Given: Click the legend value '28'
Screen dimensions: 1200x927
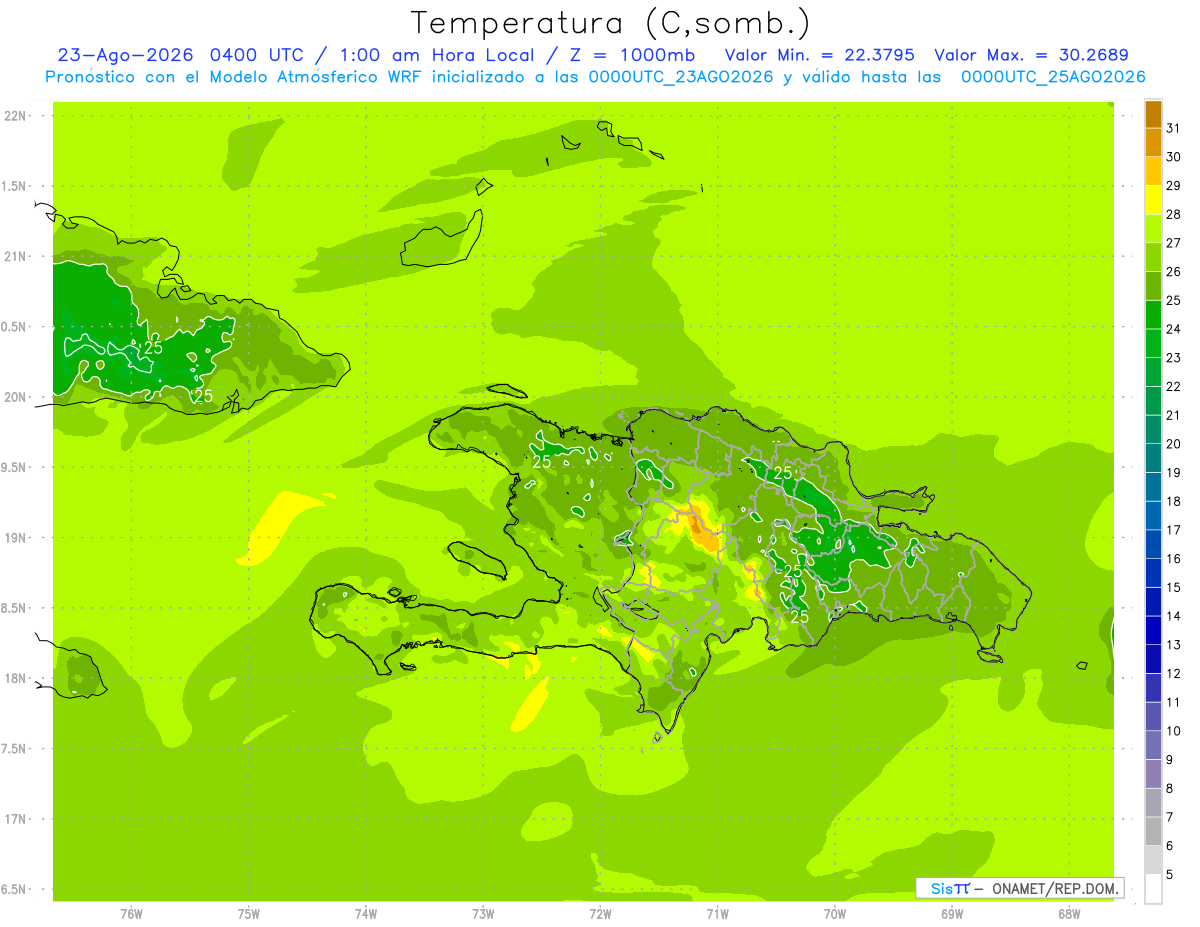Looking at the screenshot, I should (1174, 214).
